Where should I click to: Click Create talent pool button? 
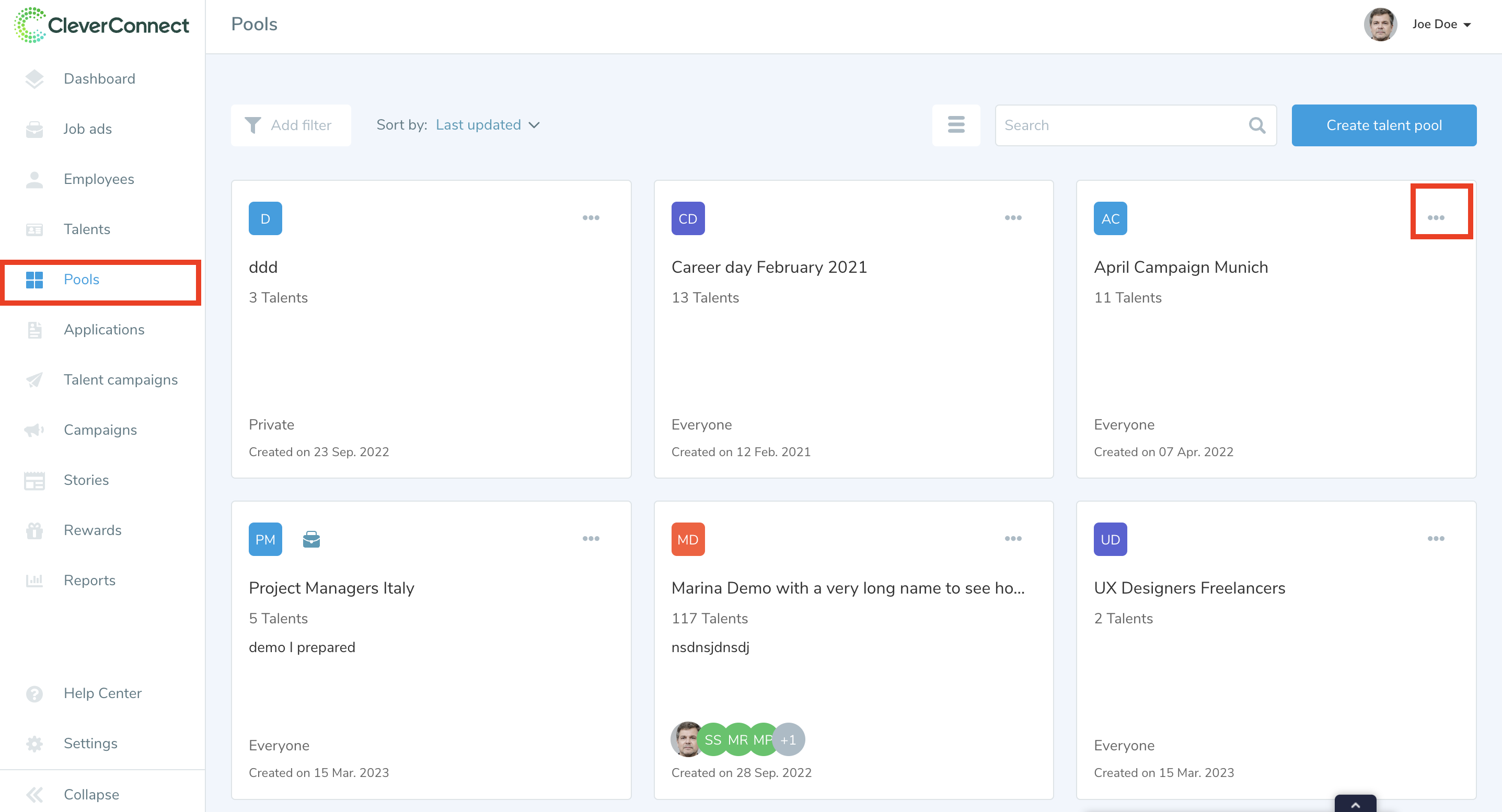click(x=1384, y=125)
